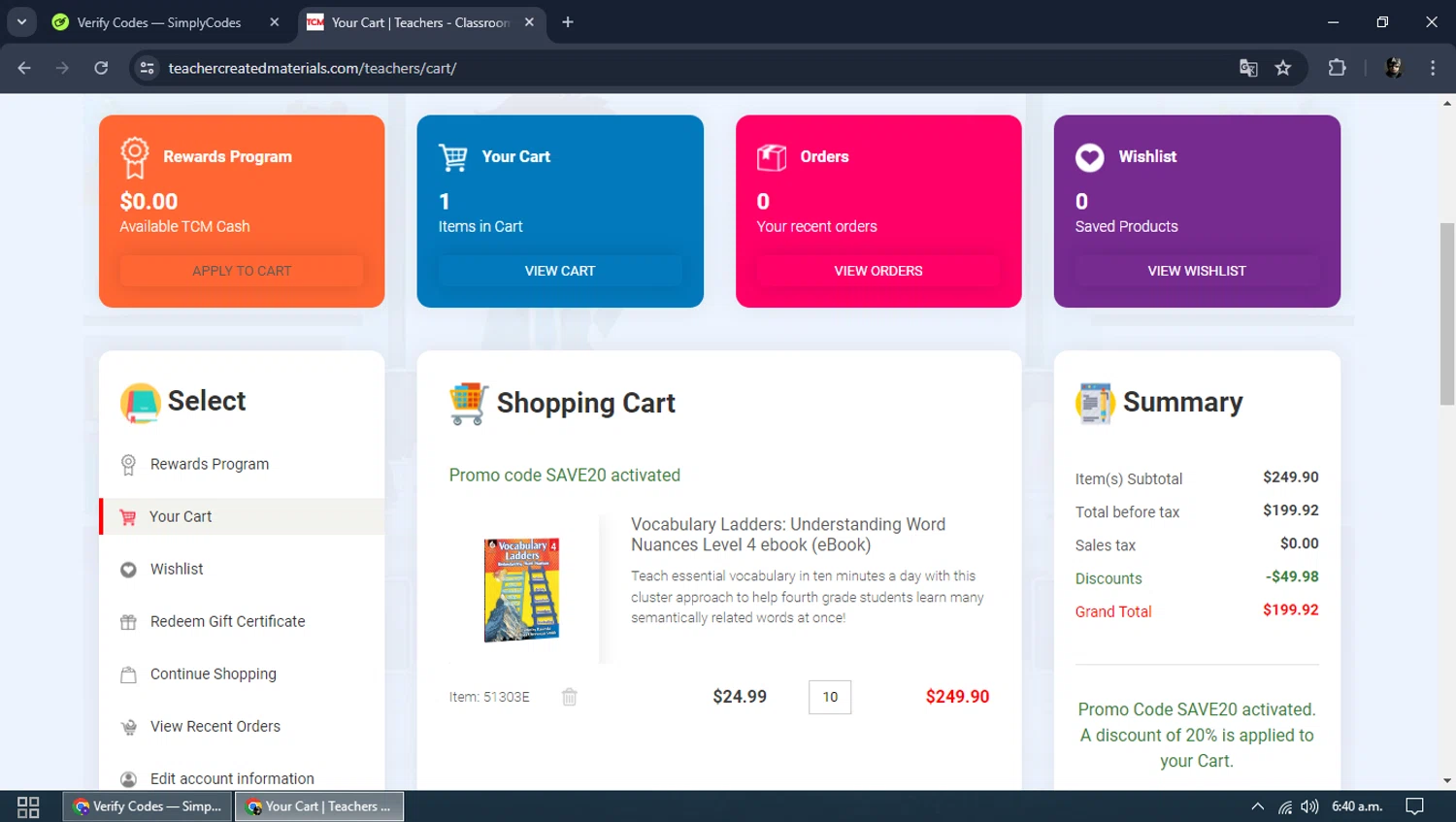The image size is (1456, 822).
Task: Click the quantity field showing 10
Action: pyautogui.click(x=830, y=697)
